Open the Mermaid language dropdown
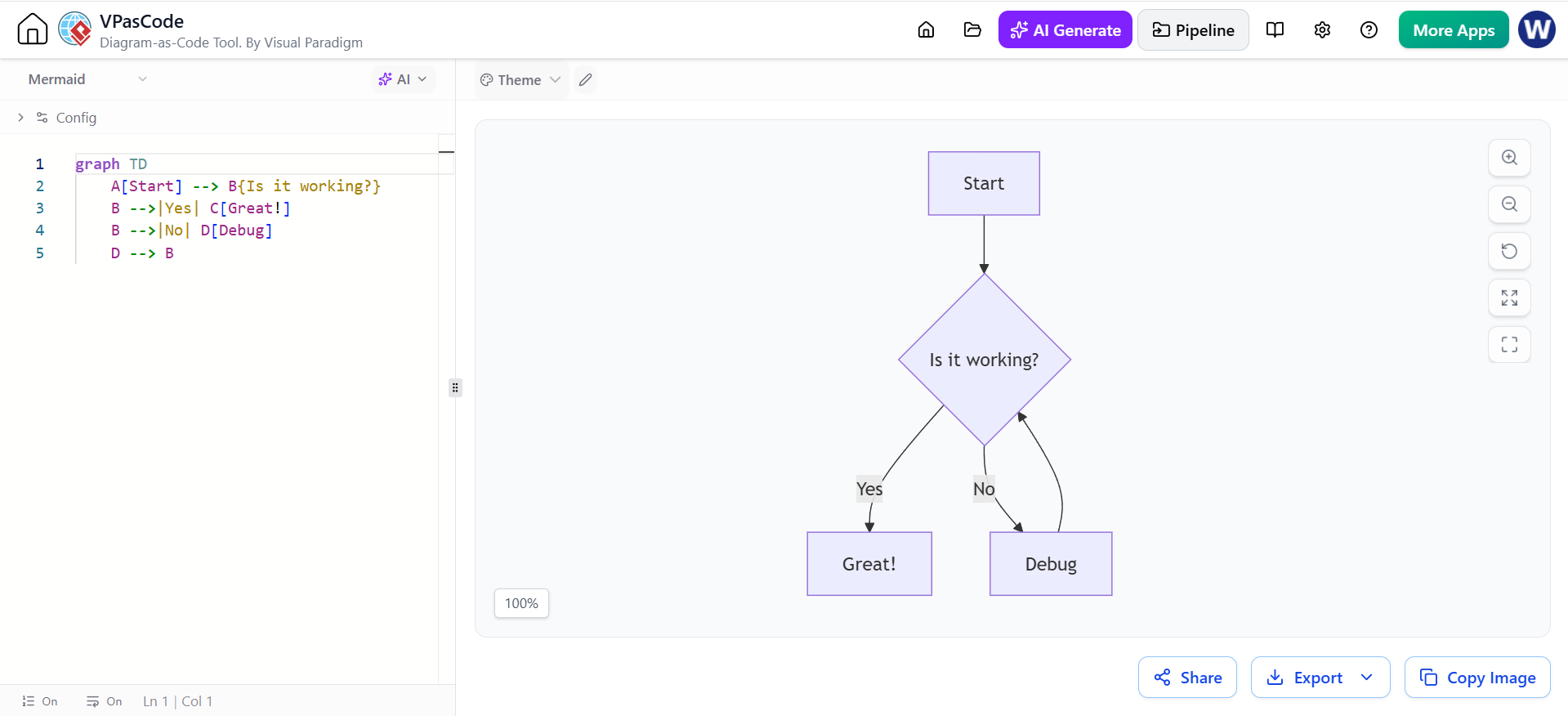1568x716 pixels. tap(87, 79)
